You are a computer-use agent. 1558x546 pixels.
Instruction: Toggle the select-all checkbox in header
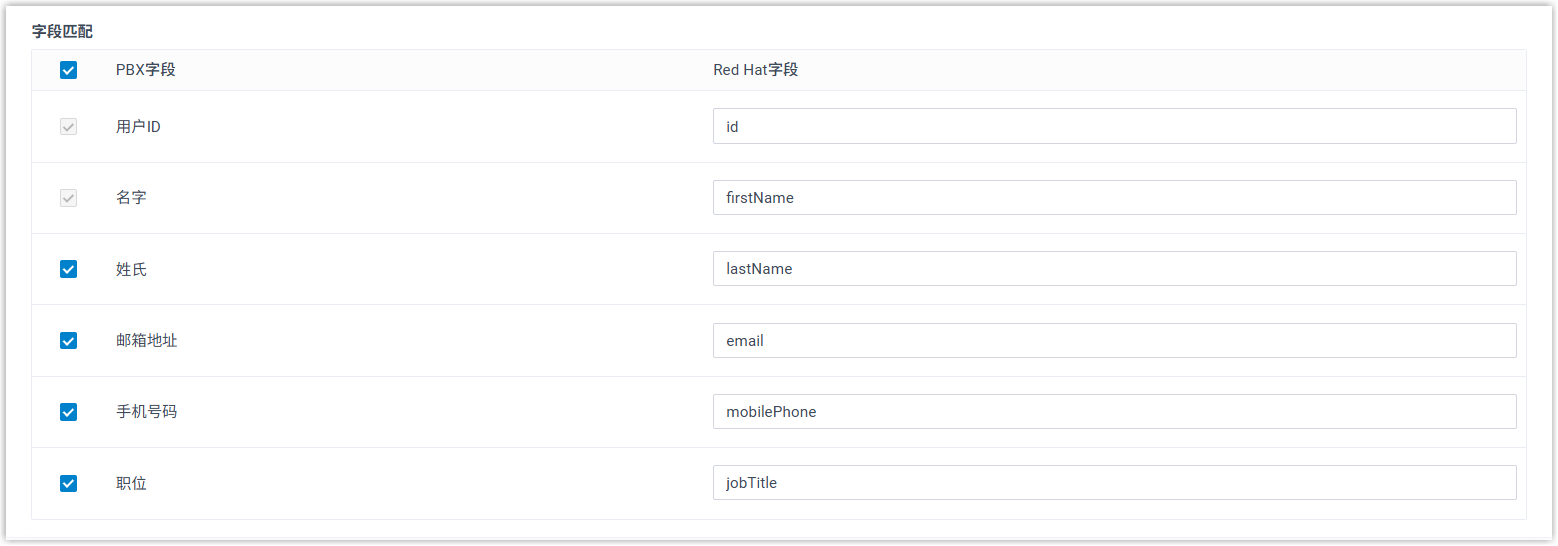point(68,70)
